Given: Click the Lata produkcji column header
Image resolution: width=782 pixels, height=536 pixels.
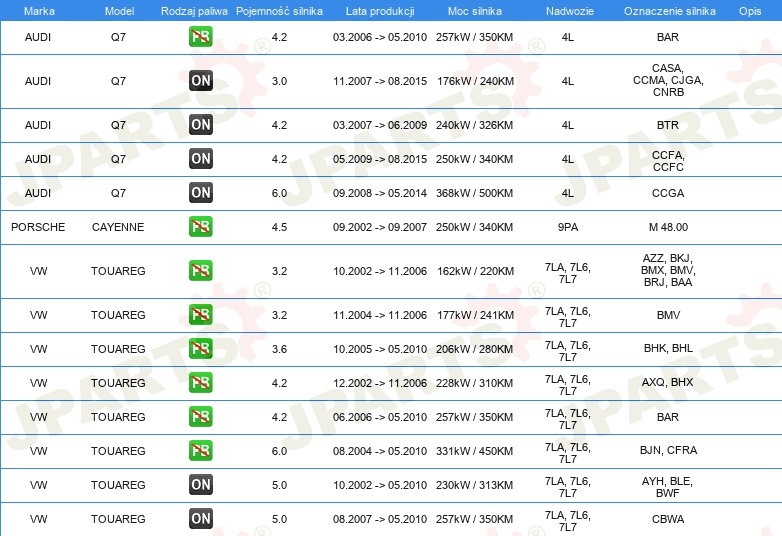Looking at the screenshot, I should click(379, 10).
